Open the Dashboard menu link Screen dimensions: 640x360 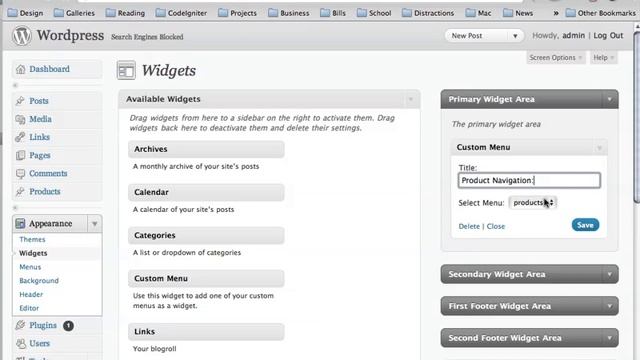49,69
